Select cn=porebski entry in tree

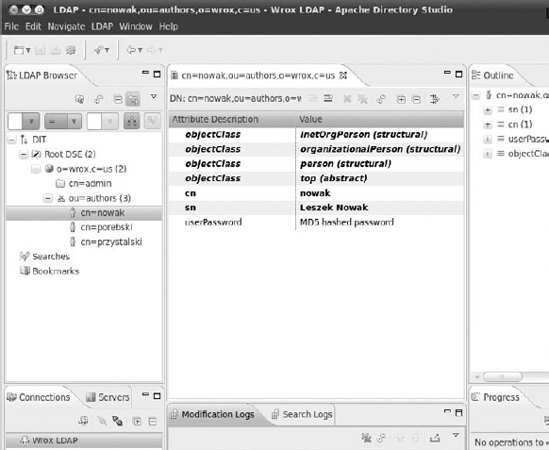pyautogui.click(x=106, y=227)
